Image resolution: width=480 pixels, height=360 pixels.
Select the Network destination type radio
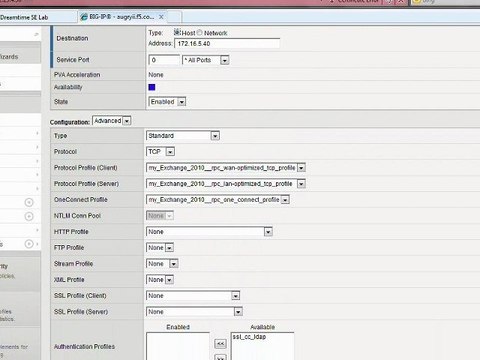199,32
